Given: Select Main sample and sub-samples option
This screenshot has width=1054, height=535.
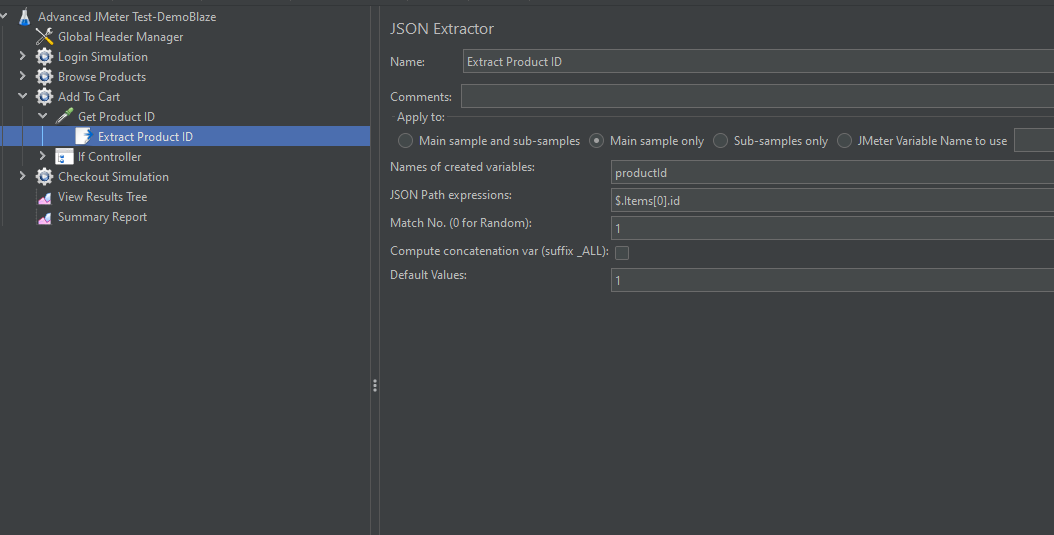Looking at the screenshot, I should (x=405, y=141).
